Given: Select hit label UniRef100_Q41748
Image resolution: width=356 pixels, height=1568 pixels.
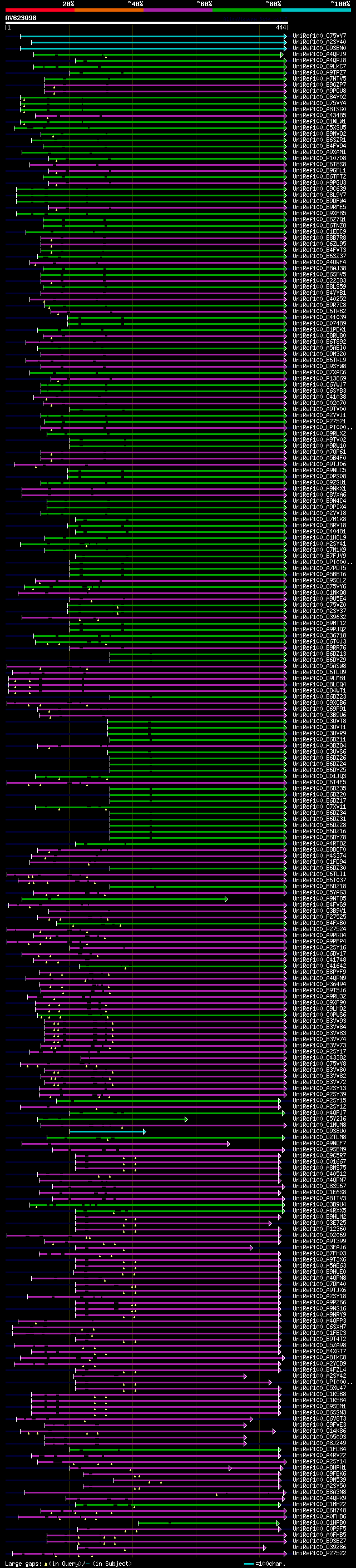Looking at the screenshot, I should 319,960.
